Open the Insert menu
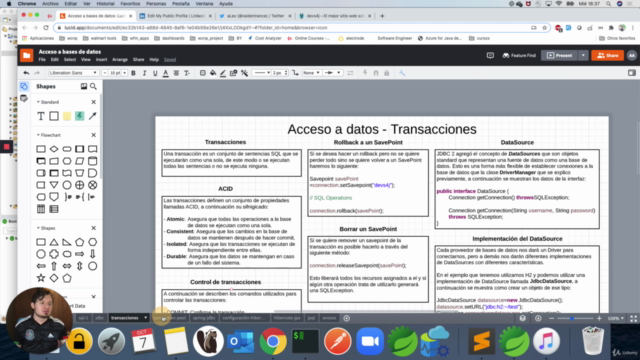 [x=101, y=60]
